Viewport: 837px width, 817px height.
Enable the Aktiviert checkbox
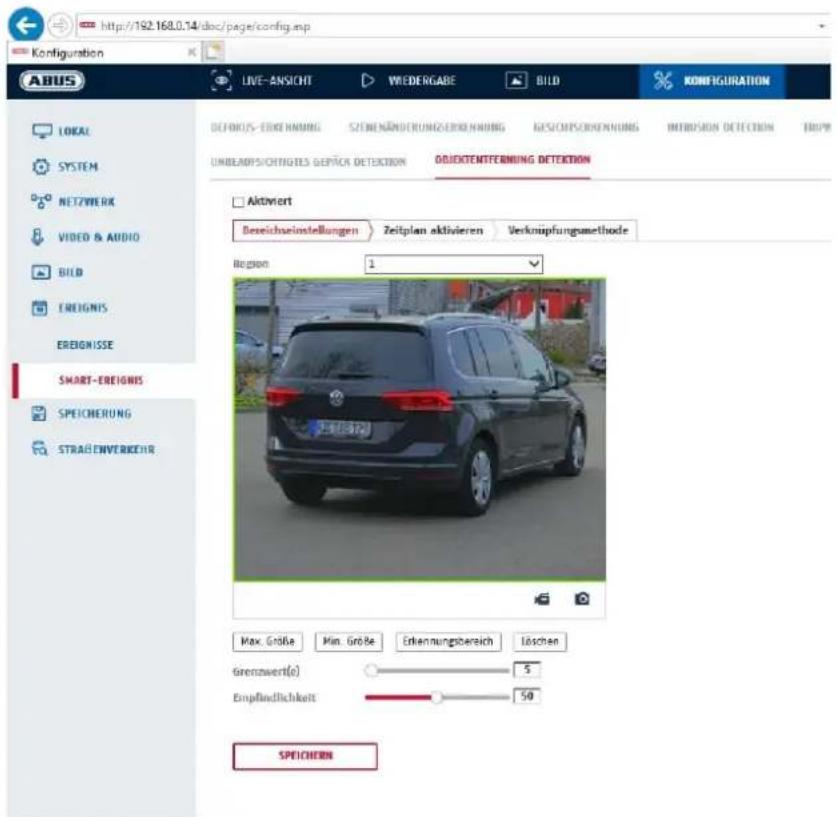238,202
